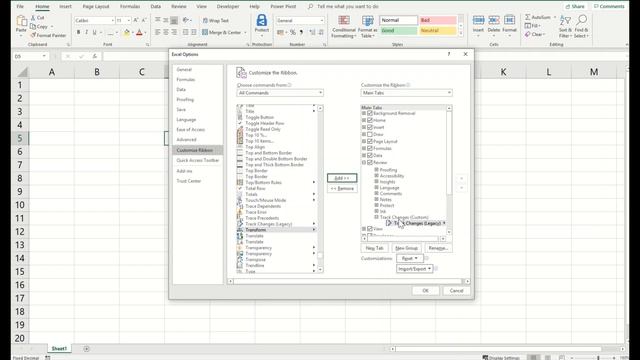
Task: Open the File tab
Action: [x=20, y=7]
